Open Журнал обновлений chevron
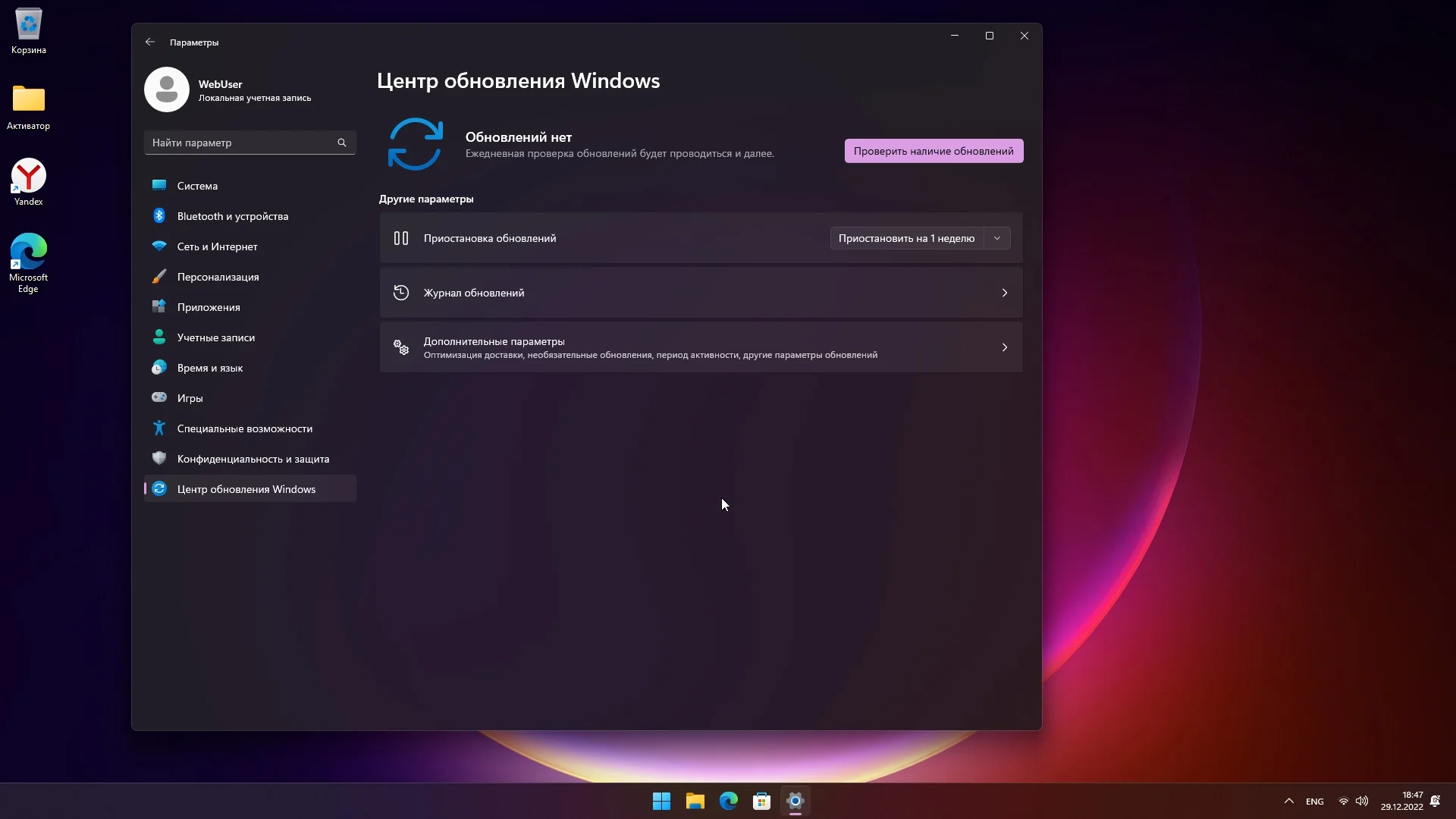Image resolution: width=1456 pixels, height=819 pixels. (1004, 293)
